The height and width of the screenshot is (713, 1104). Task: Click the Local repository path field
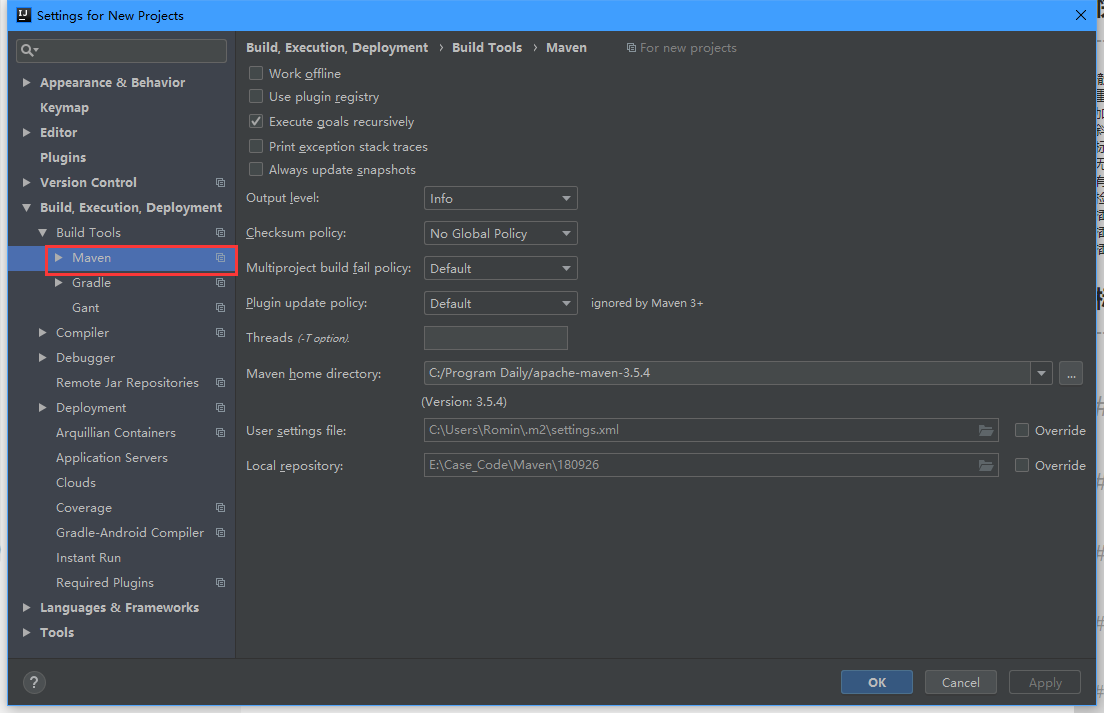coord(711,465)
